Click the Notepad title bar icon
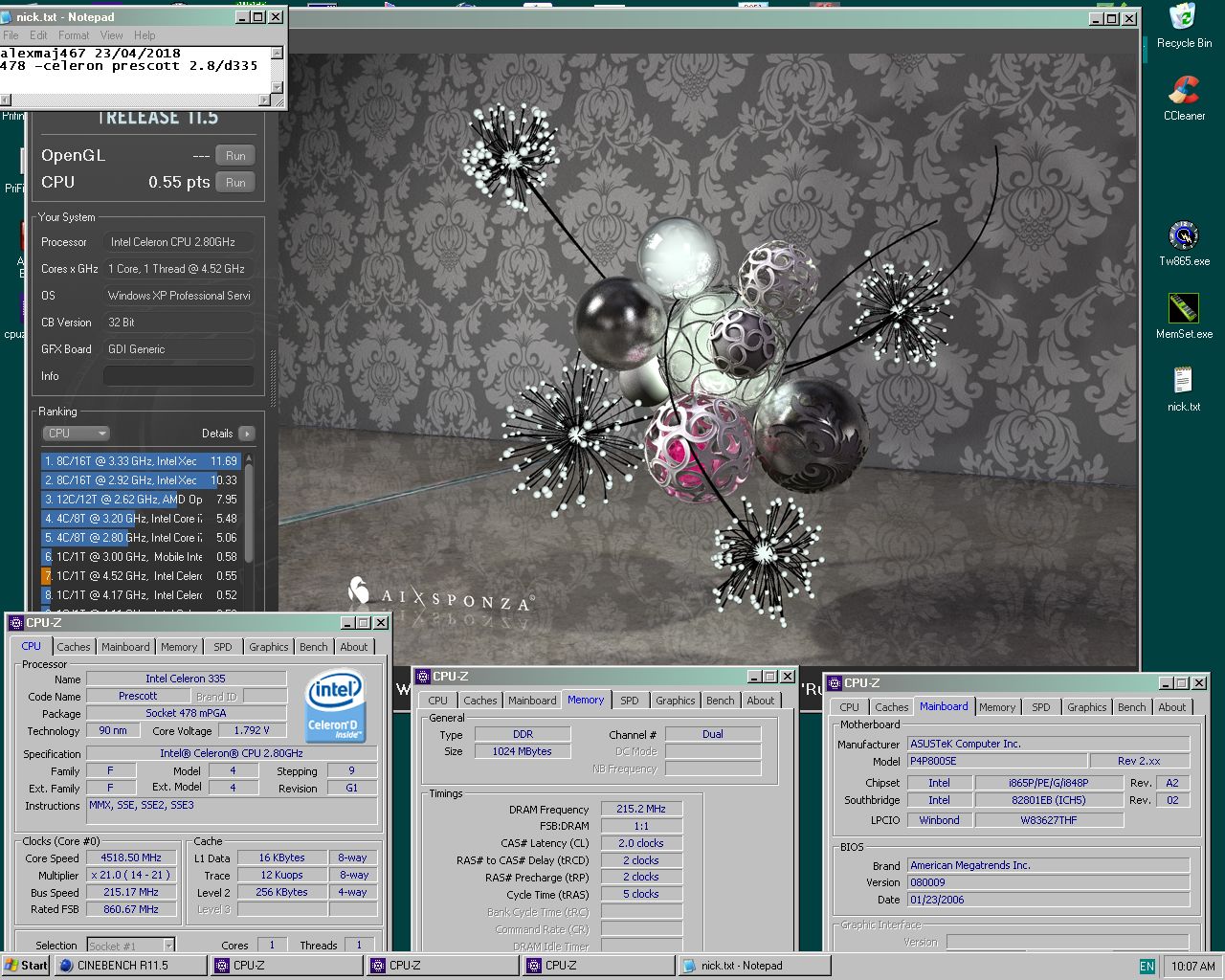The width and height of the screenshot is (1225, 980). 7,16
